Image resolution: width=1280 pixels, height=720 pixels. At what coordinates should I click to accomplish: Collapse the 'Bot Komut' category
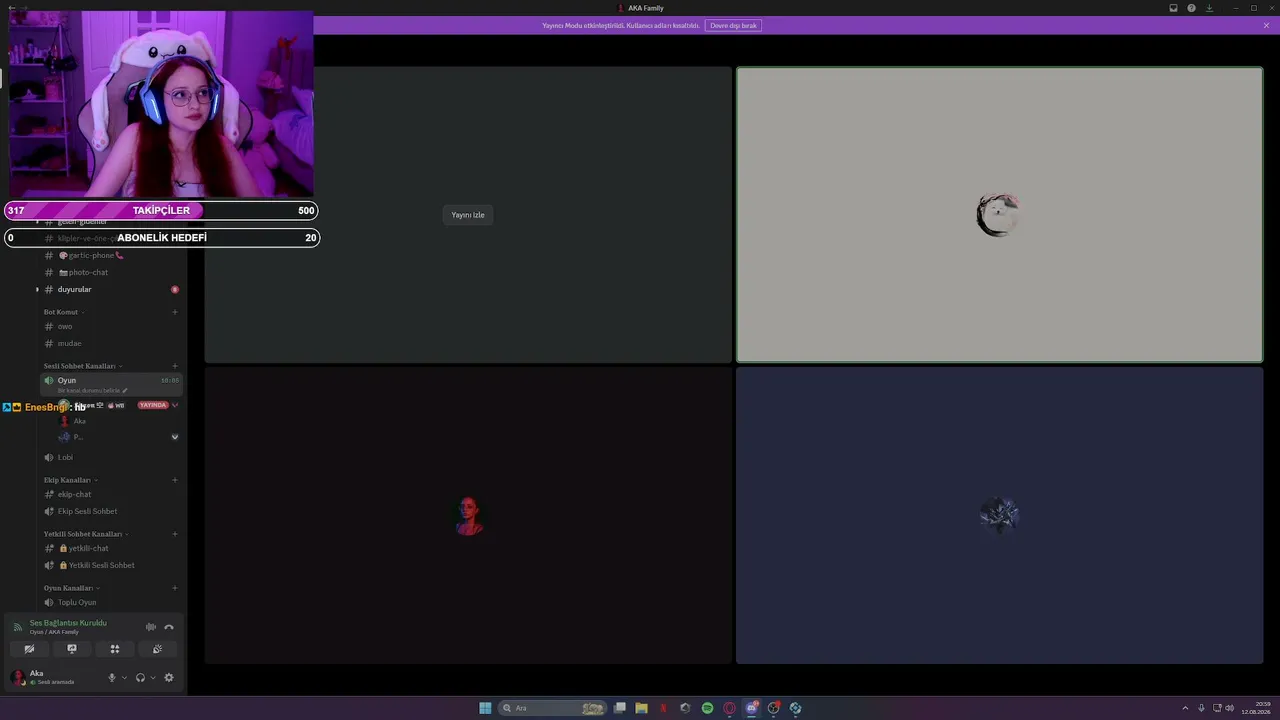(63, 312)
